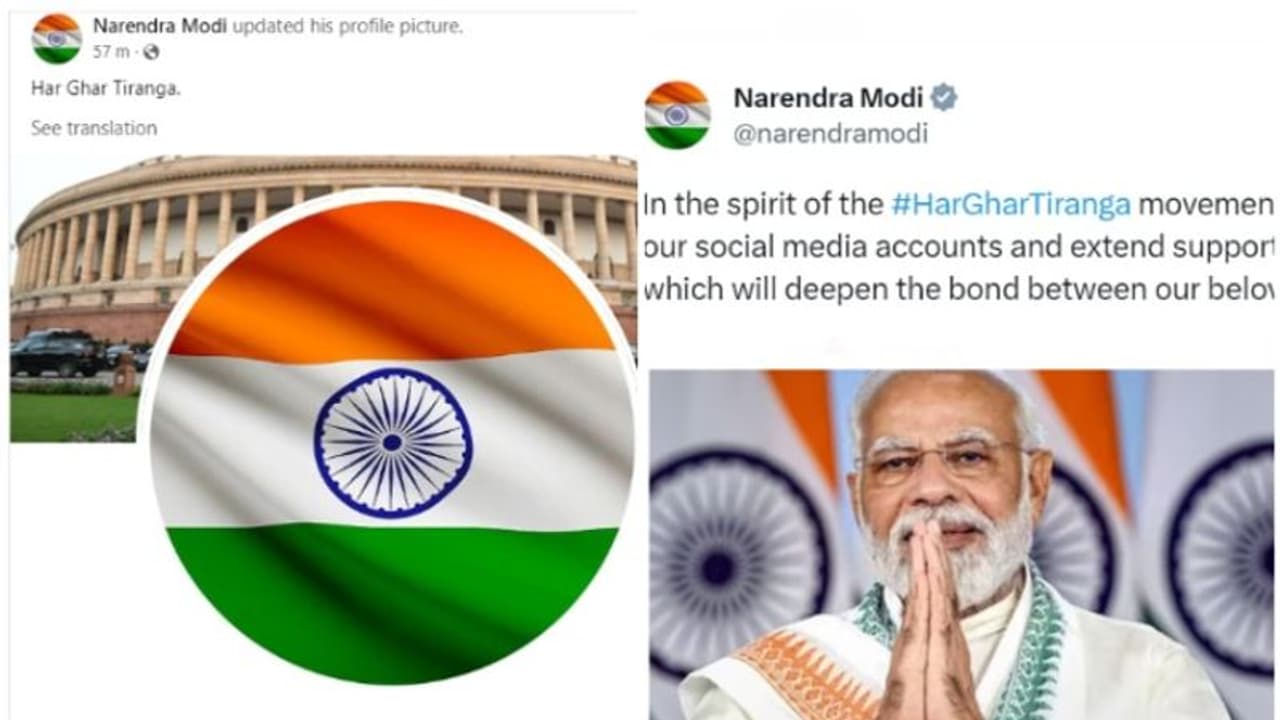Image resolution: width=1280 pixels, height=720 pixels.
Task: Open the large circular Indian flag profile picture
Action: coord(391,440)
